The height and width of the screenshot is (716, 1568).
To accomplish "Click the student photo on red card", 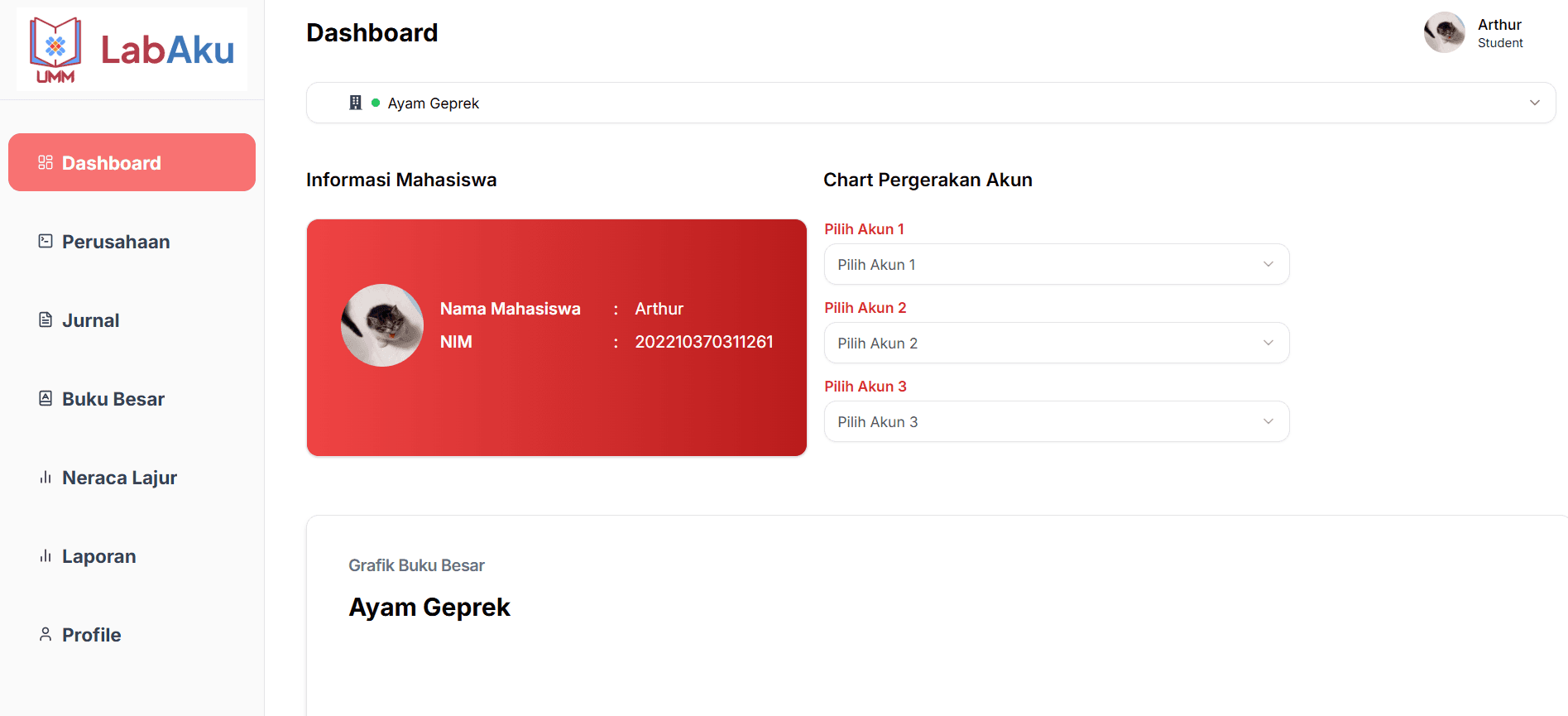I will click(382, 325).
